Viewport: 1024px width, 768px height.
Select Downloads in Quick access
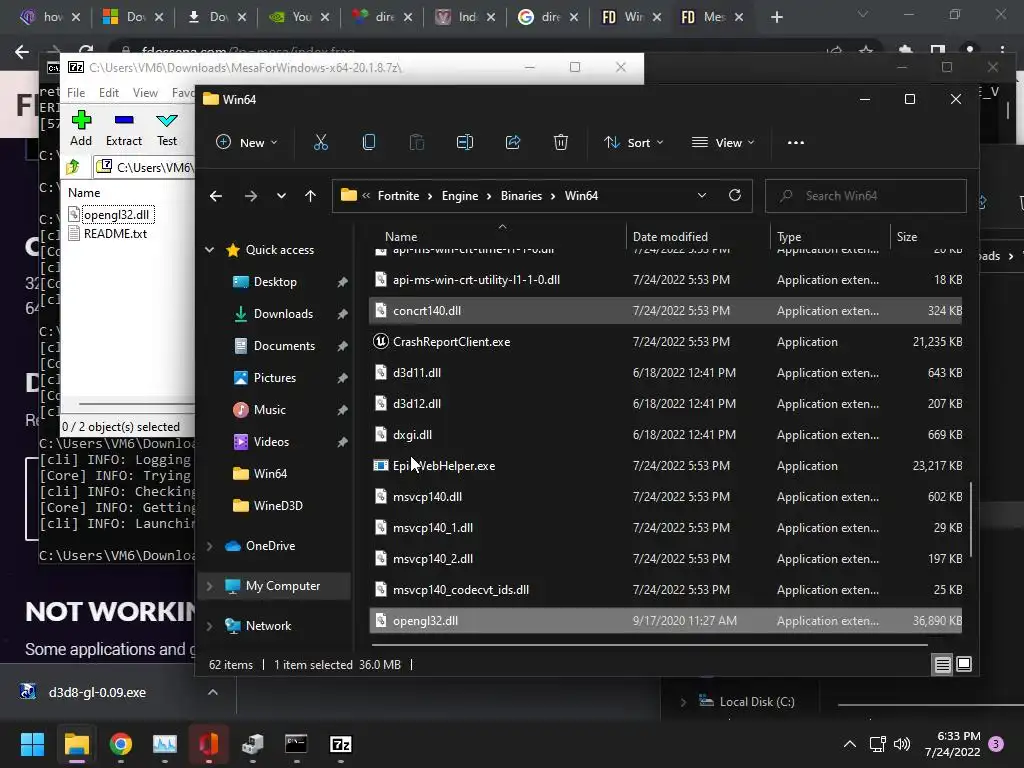[283, 314]
